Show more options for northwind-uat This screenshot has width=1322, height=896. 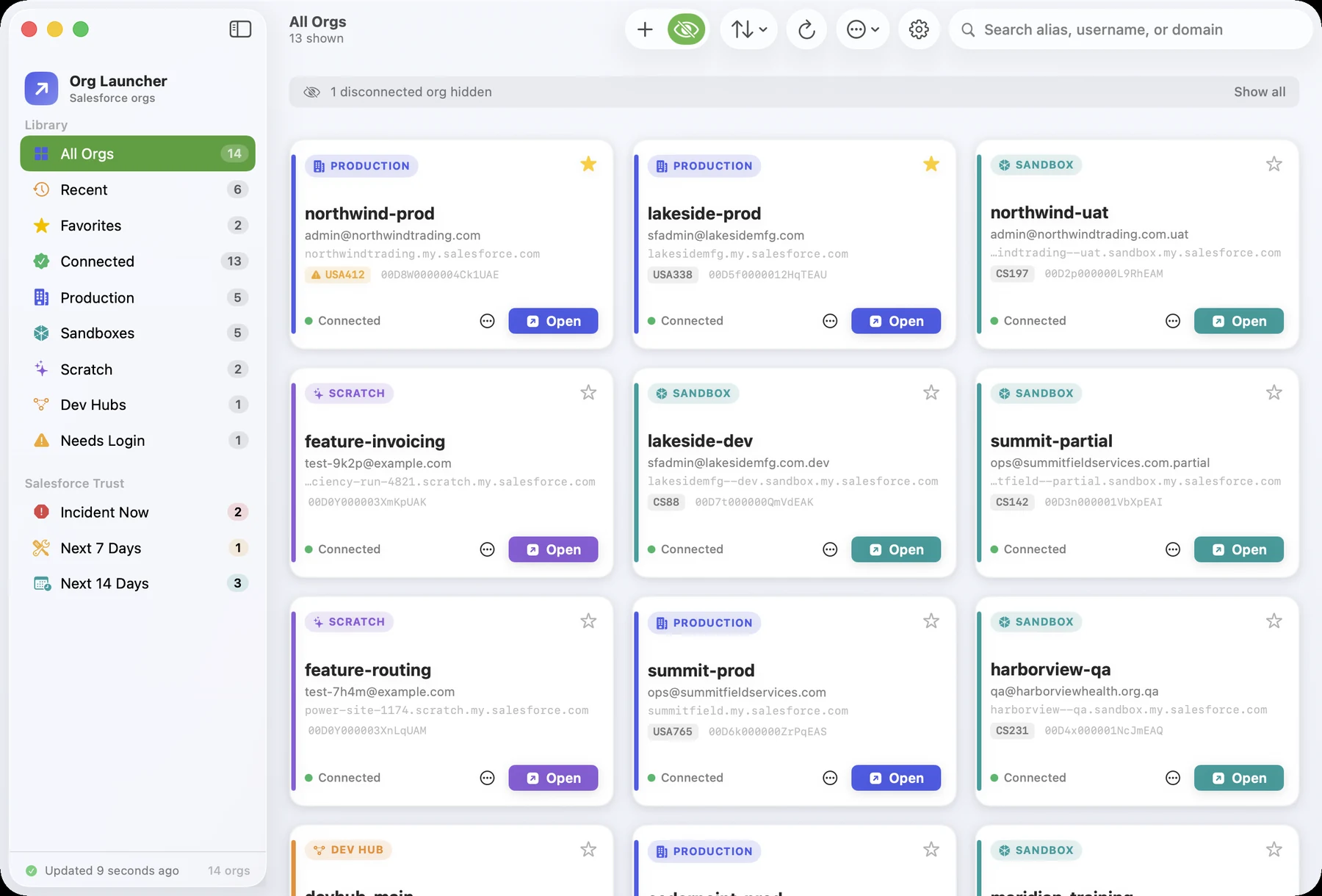(1173, 321)
